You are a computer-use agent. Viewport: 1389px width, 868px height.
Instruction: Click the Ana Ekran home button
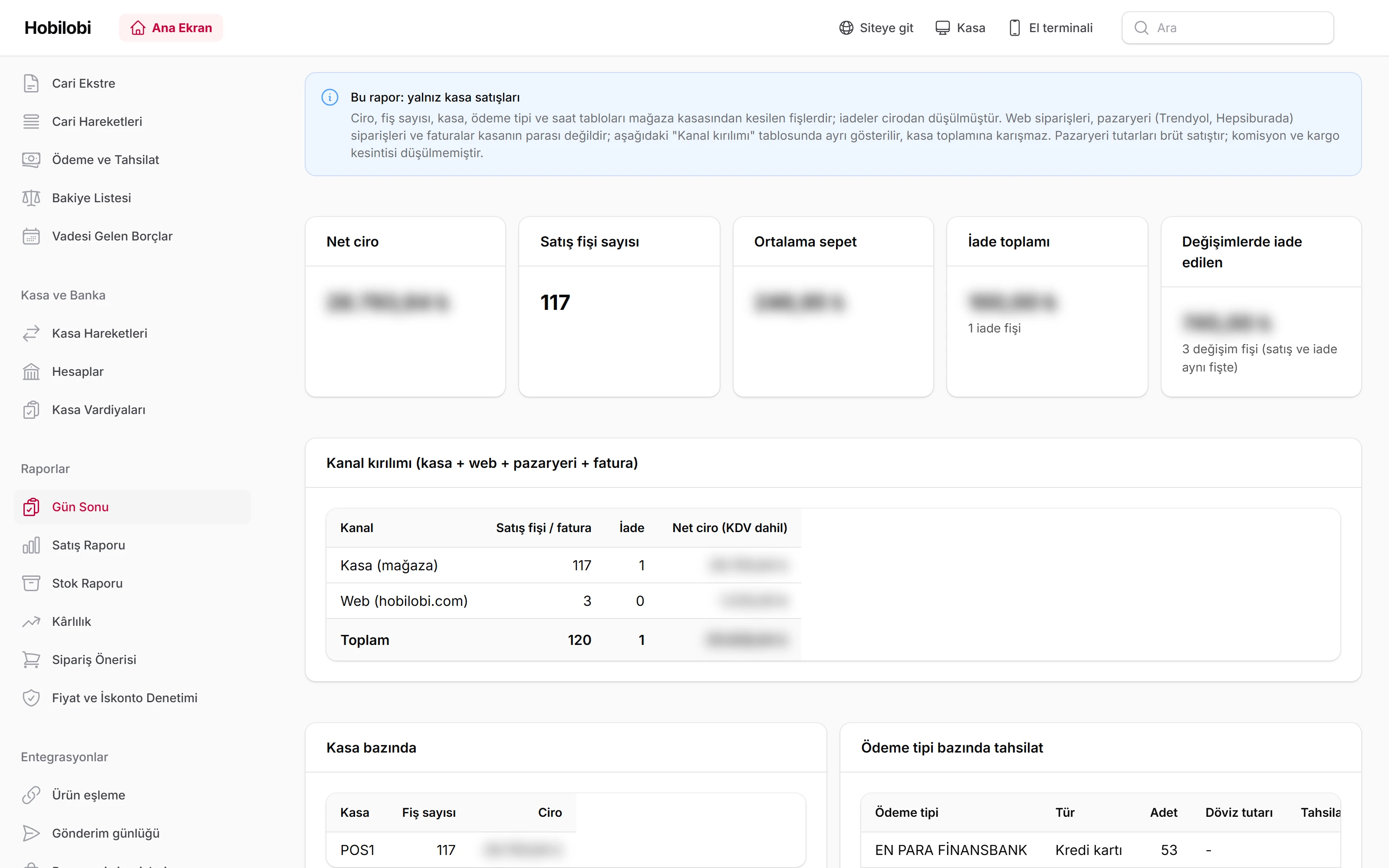171,27
